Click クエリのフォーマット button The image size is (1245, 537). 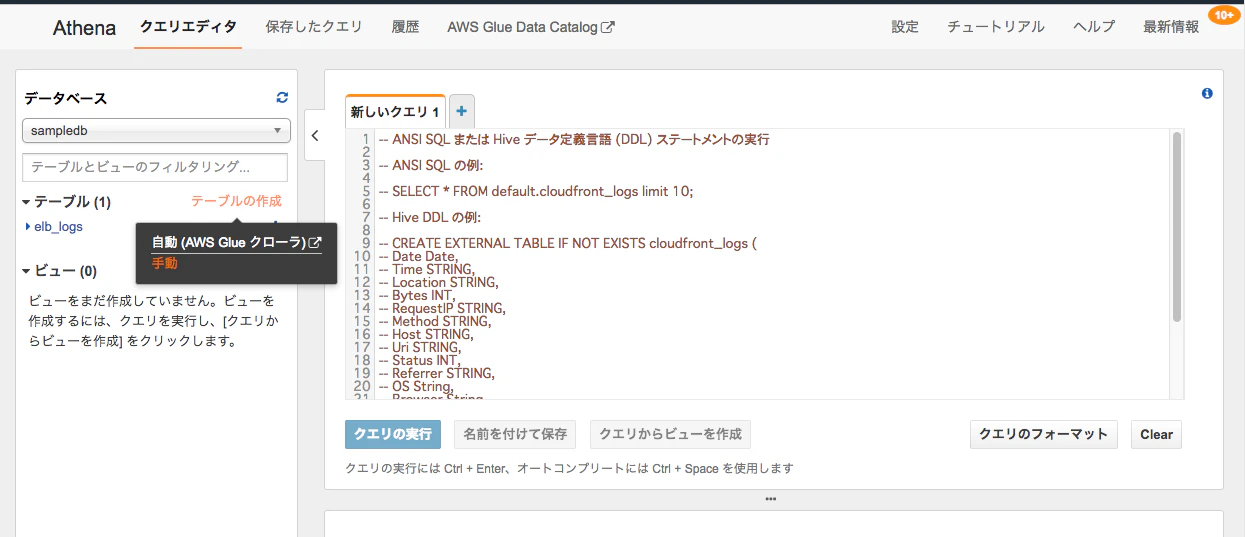tap(1044, 434)
